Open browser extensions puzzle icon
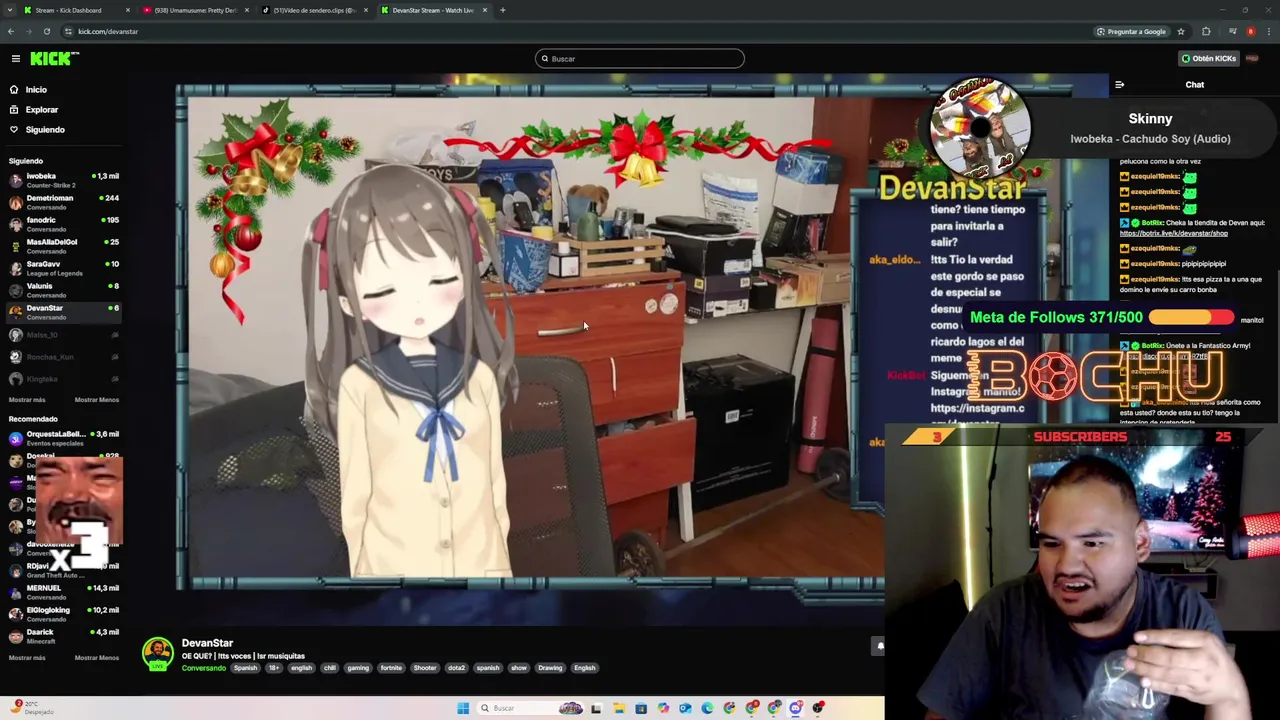This screenshot has height=720, width=1280. click(1206, 31)
